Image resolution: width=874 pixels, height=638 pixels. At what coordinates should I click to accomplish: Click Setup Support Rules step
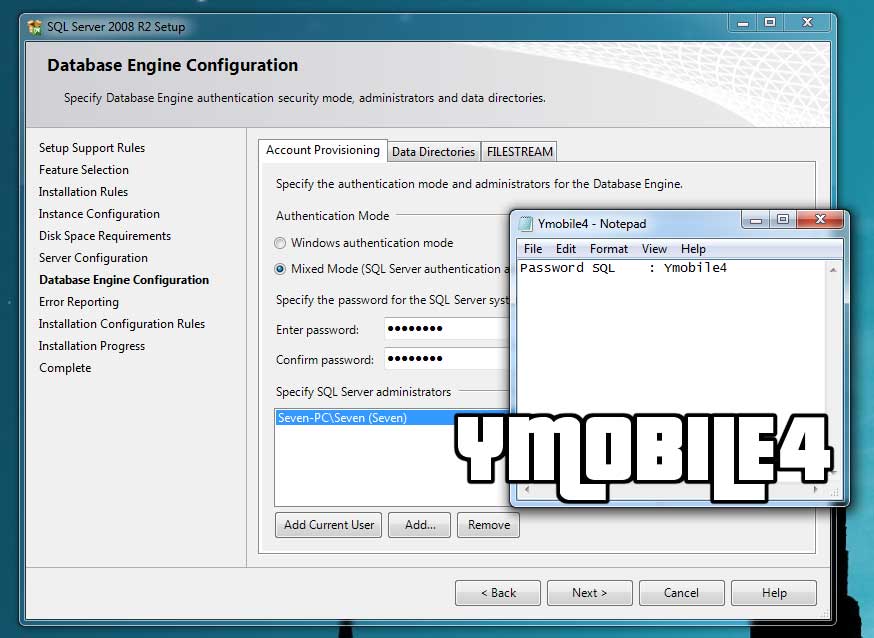pyautogui.click(x=92, y=148)
